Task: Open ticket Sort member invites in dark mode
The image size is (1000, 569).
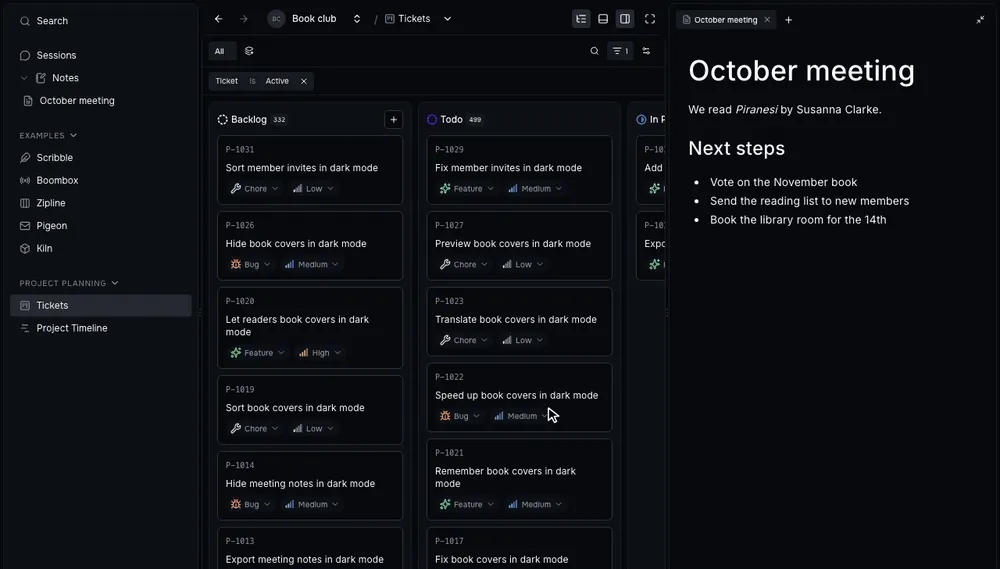Action: [302, 168]
